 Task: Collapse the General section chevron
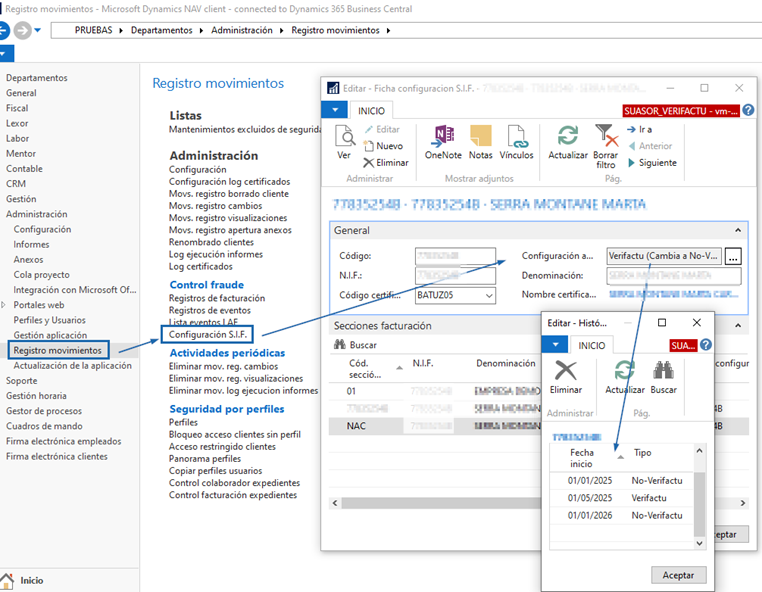739,230
